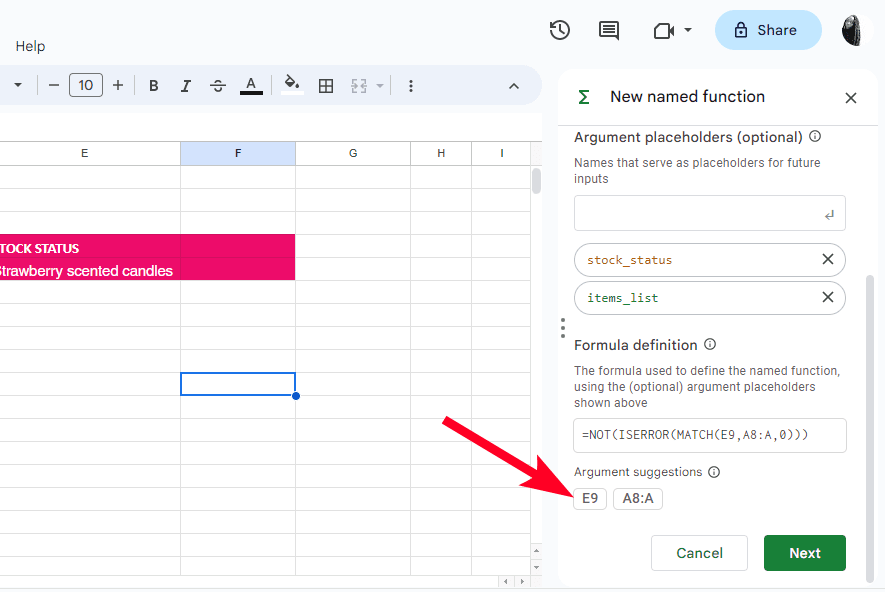Remove the stock_status argument placeholder
Image resolution: width=885 pixels, height=592 pixels.
(x=827, y=260)
